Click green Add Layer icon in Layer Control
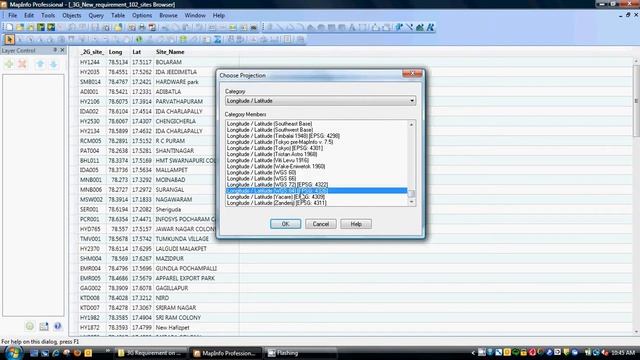640x360 pixels. click(9, 64)
